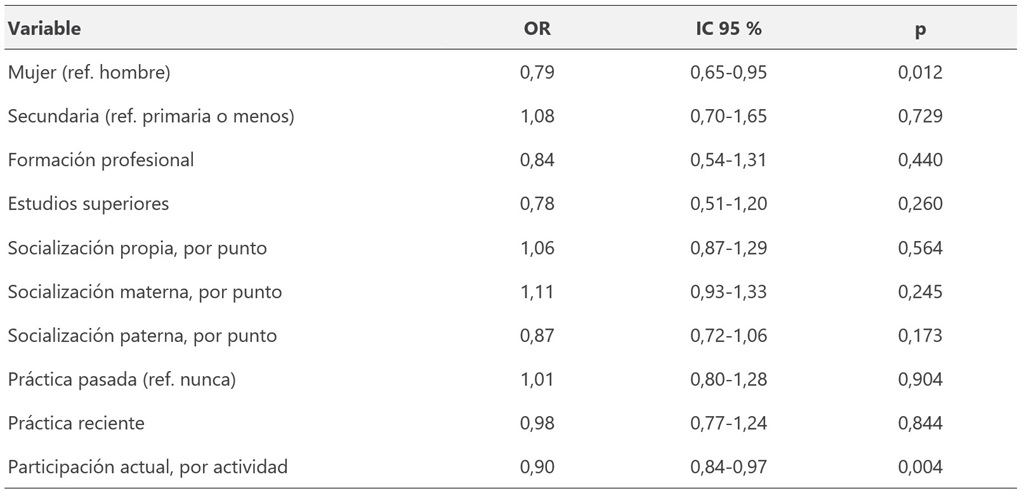Click Socialización materna, por punto label
1024x491 pixels.
(145, 292)
